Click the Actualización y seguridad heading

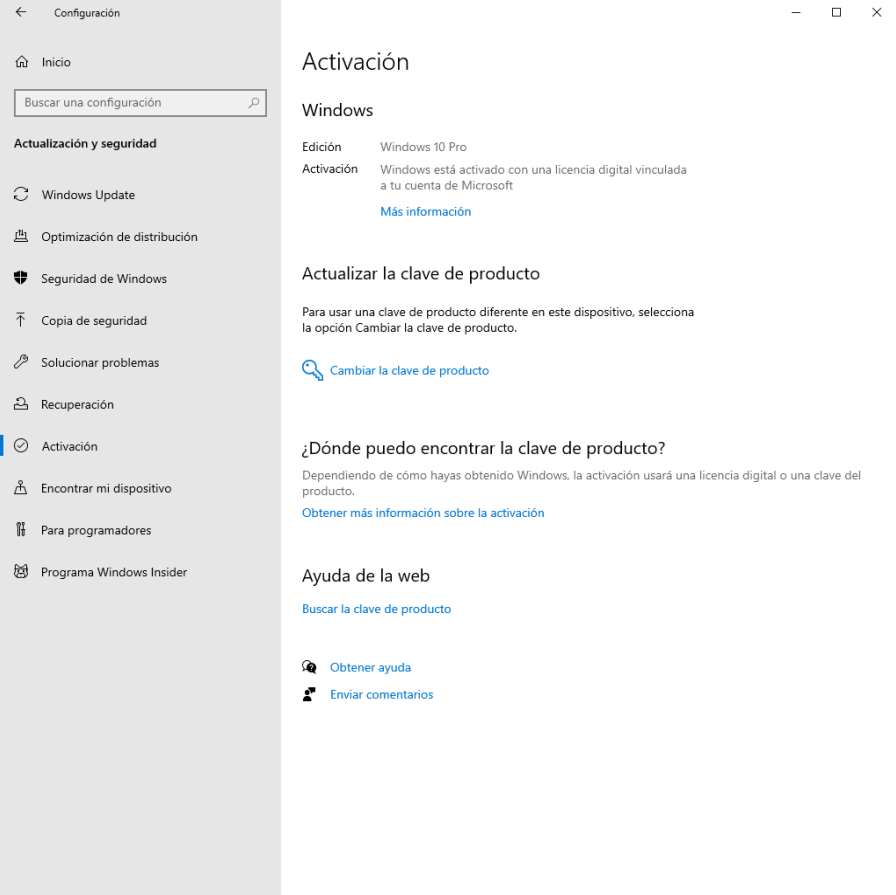[x=85, y=143]
